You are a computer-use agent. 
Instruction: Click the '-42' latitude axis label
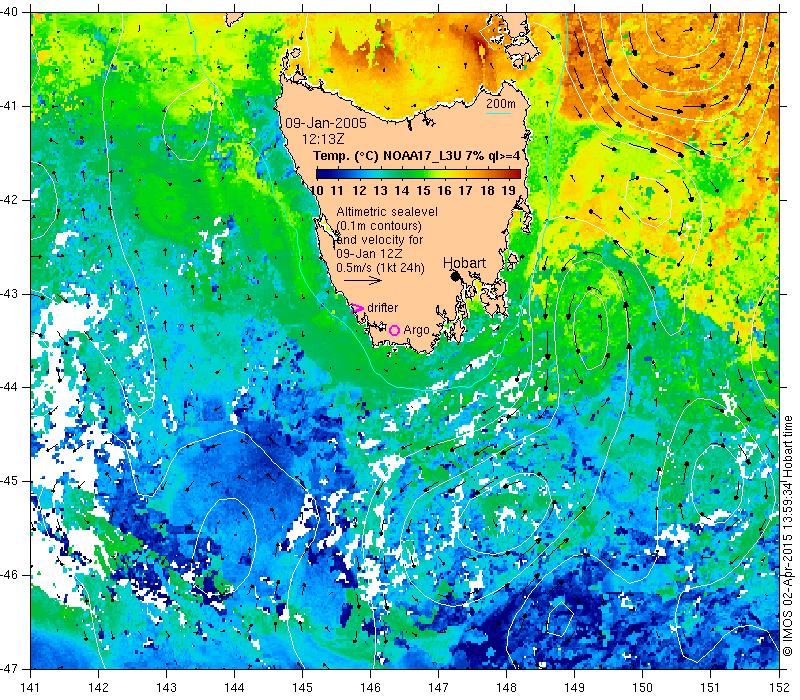[x=10, y=200]
